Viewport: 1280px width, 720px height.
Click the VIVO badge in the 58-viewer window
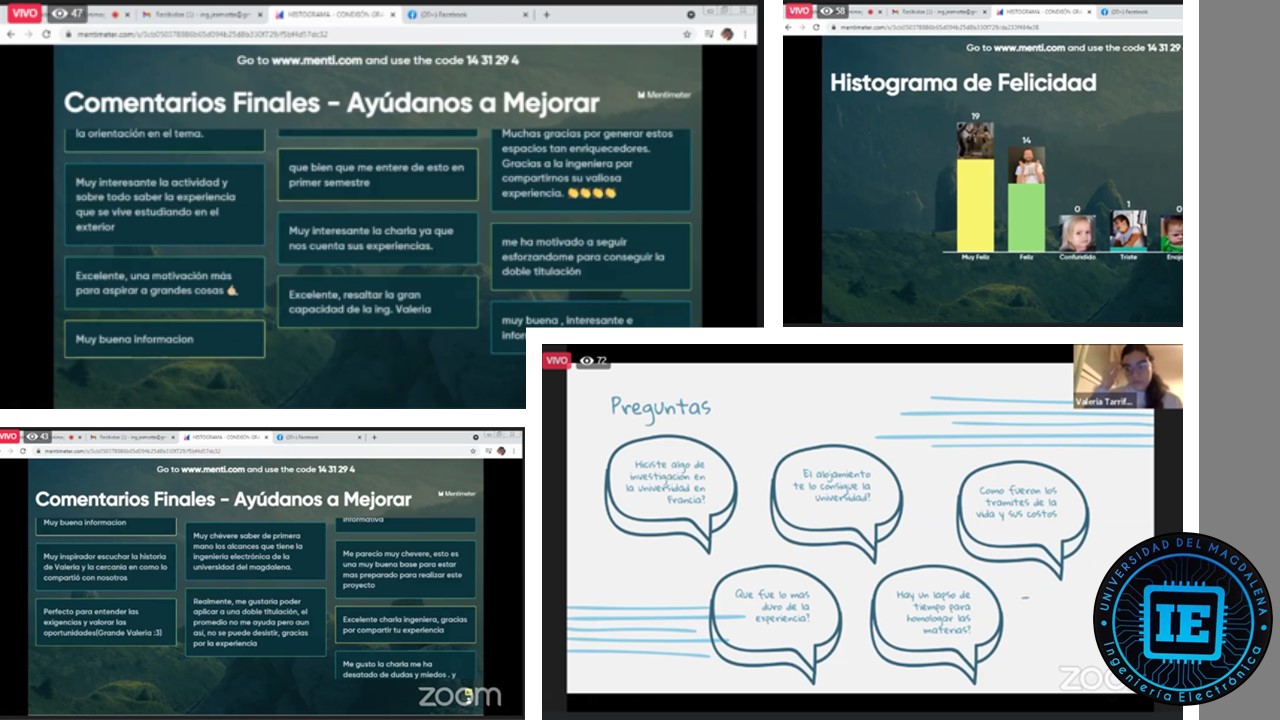797,10
